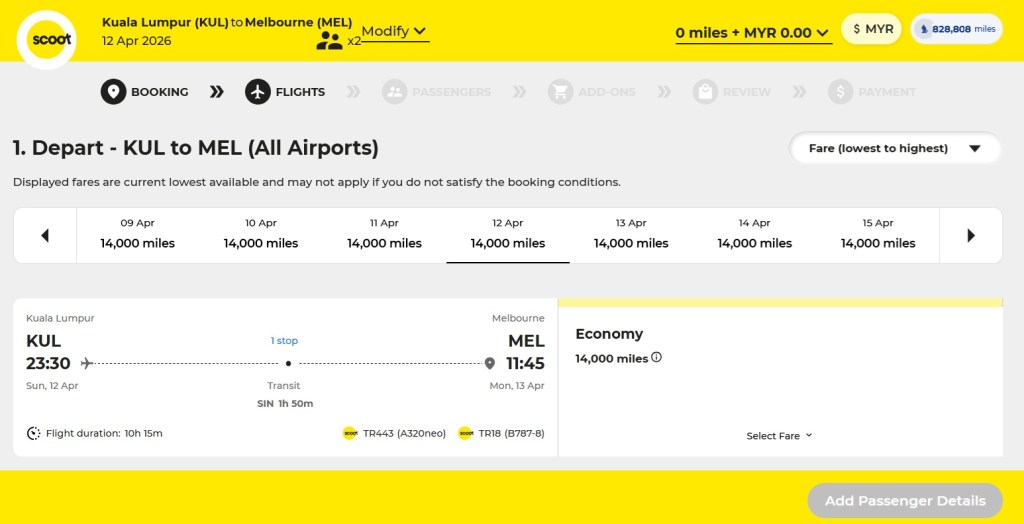Switch to the 10 Apr fare tab
Viewport: 1024px width, 524px height.
(261, 234)
